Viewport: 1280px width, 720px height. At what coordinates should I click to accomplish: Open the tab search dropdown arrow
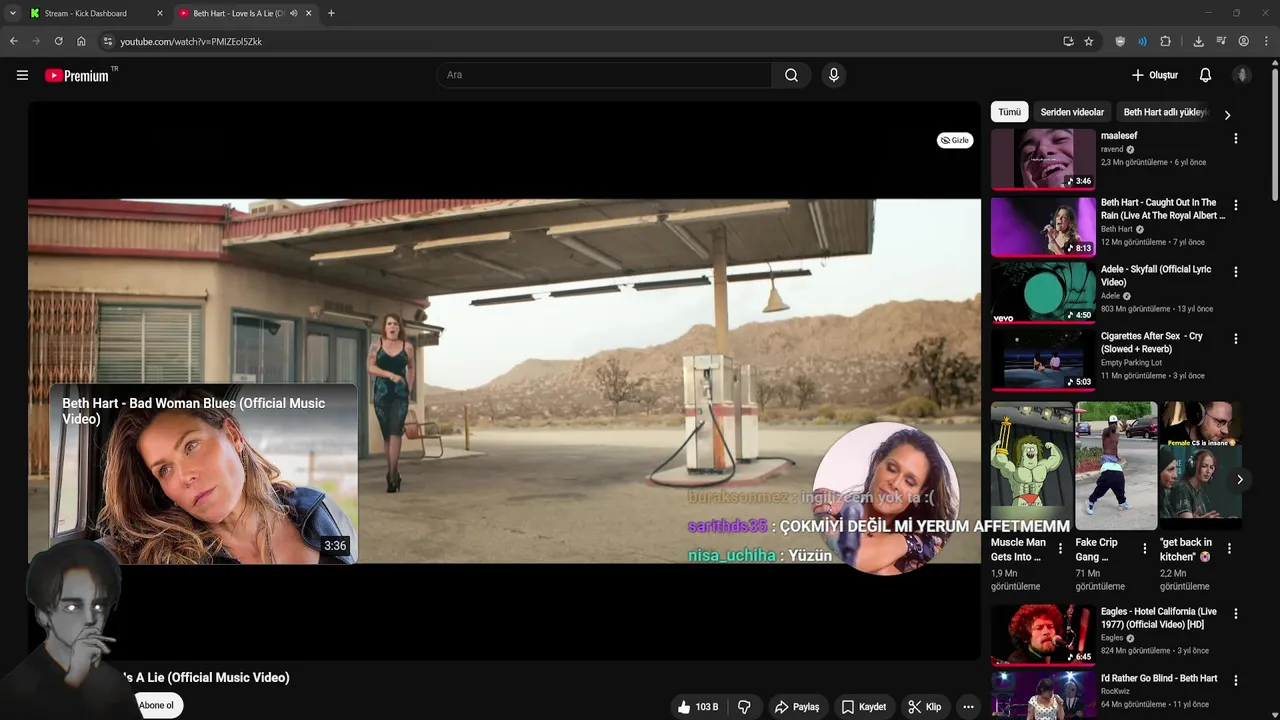pos(12,13)
